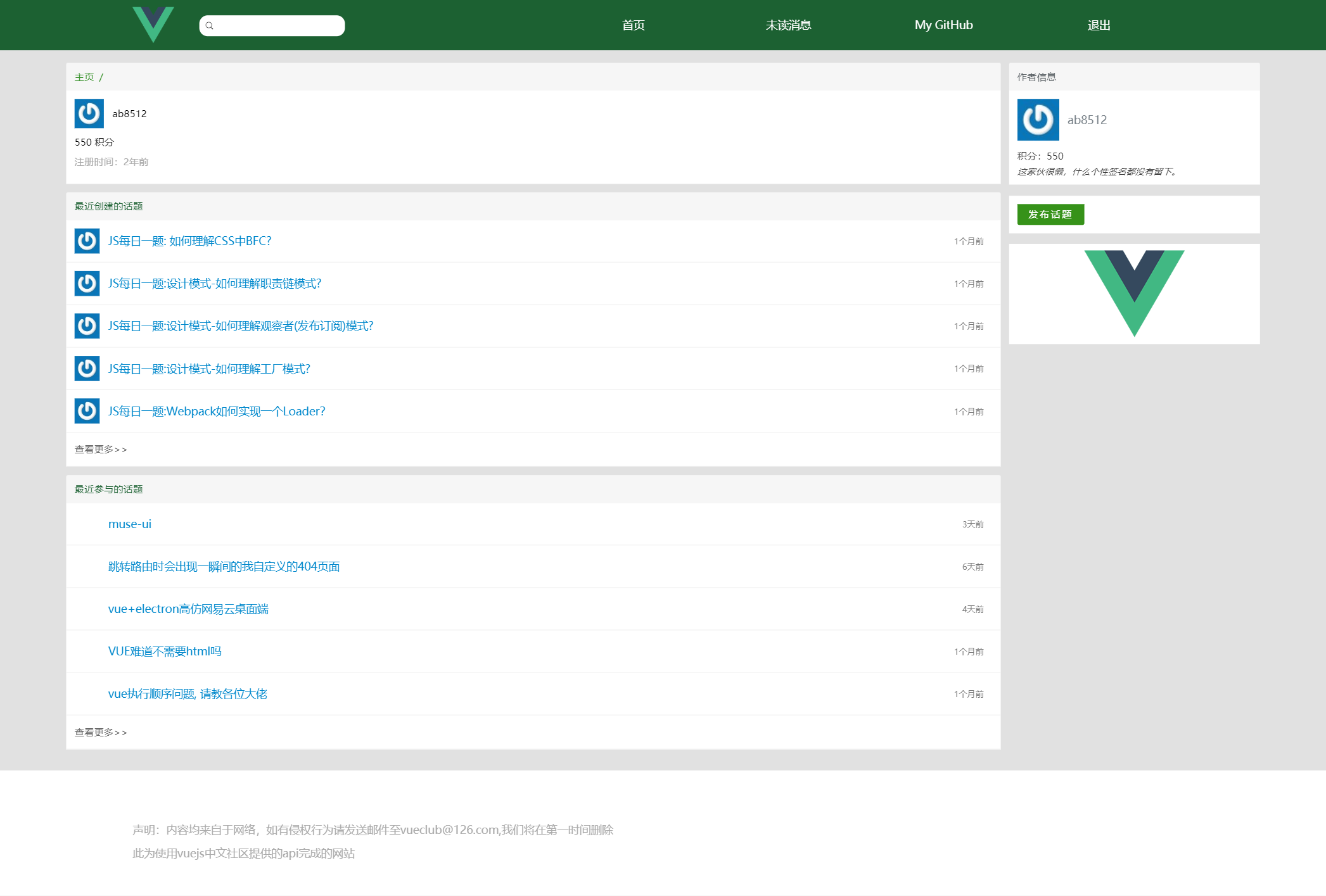This screenshot has height=896, width=1326.
Task: Expand more recently participated topics
Action: click(x=100, y=733)
